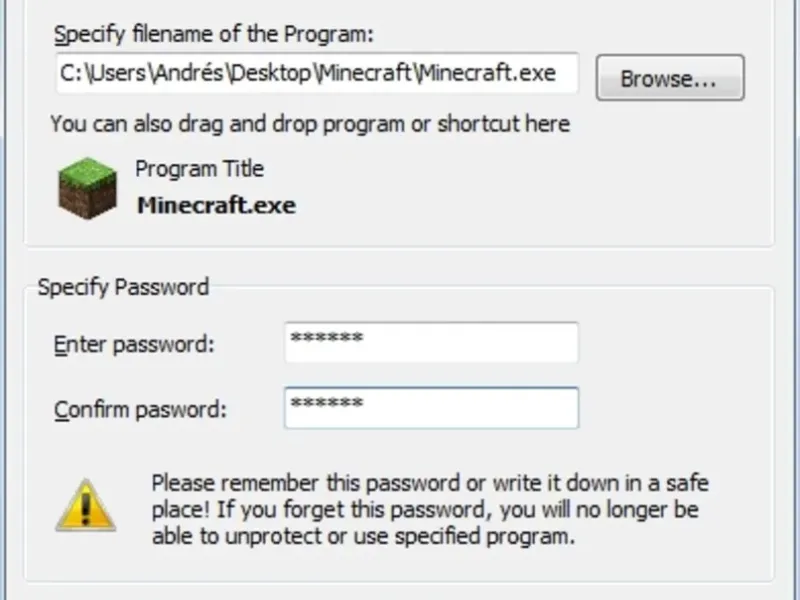
Task: Click the 'Confirm password:' label
Action: (140, 410)
